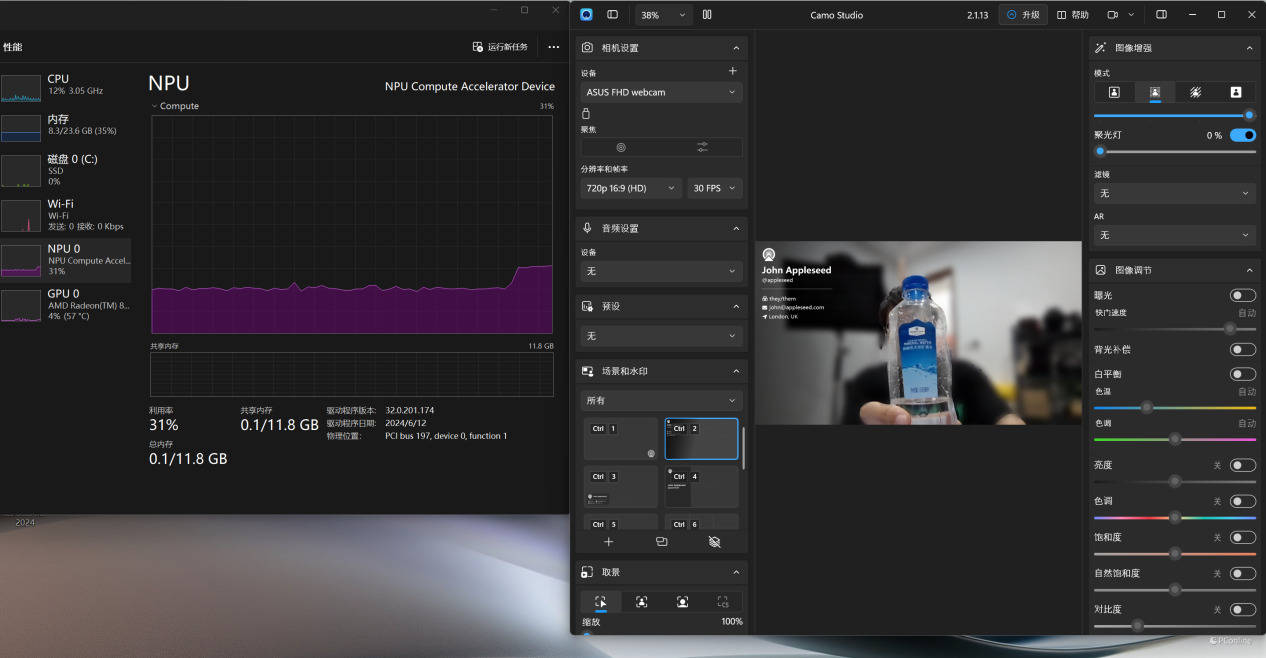Click the hide watermark icon below scenes

714,541
